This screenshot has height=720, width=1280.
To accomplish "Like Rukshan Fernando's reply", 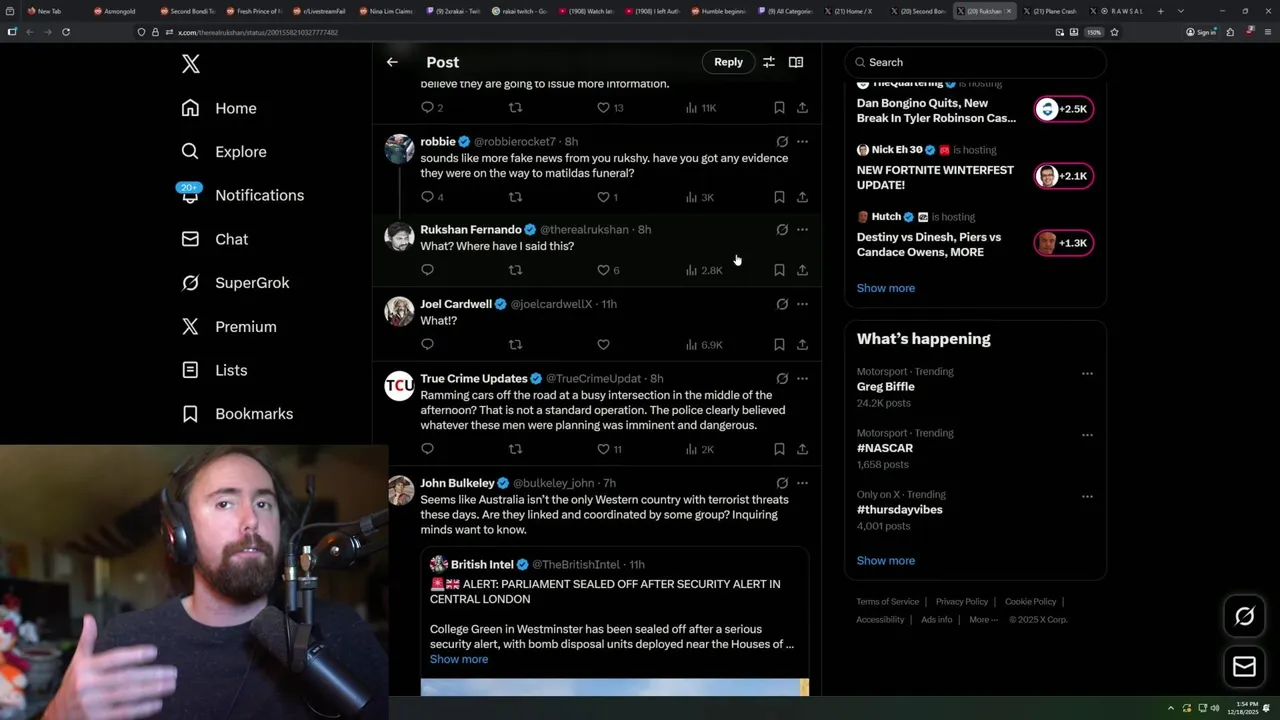I will 603,270.
